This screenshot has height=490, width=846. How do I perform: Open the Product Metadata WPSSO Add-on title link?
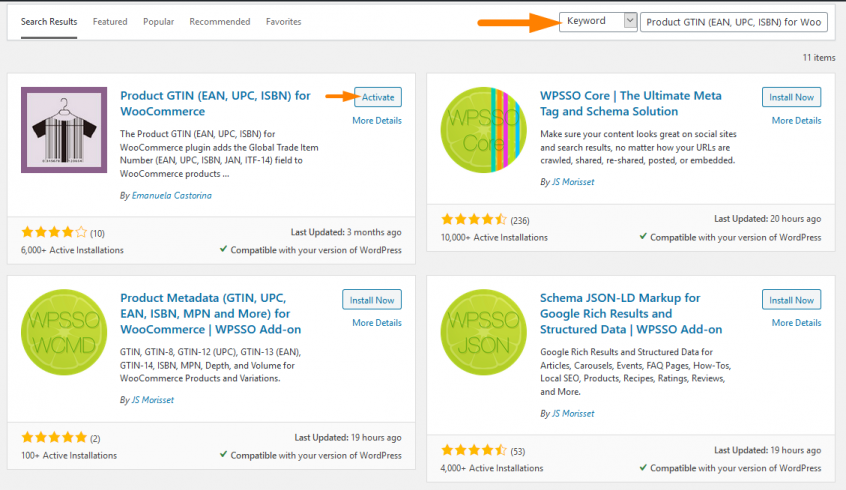pyautogui.click(x=210, y=314)
